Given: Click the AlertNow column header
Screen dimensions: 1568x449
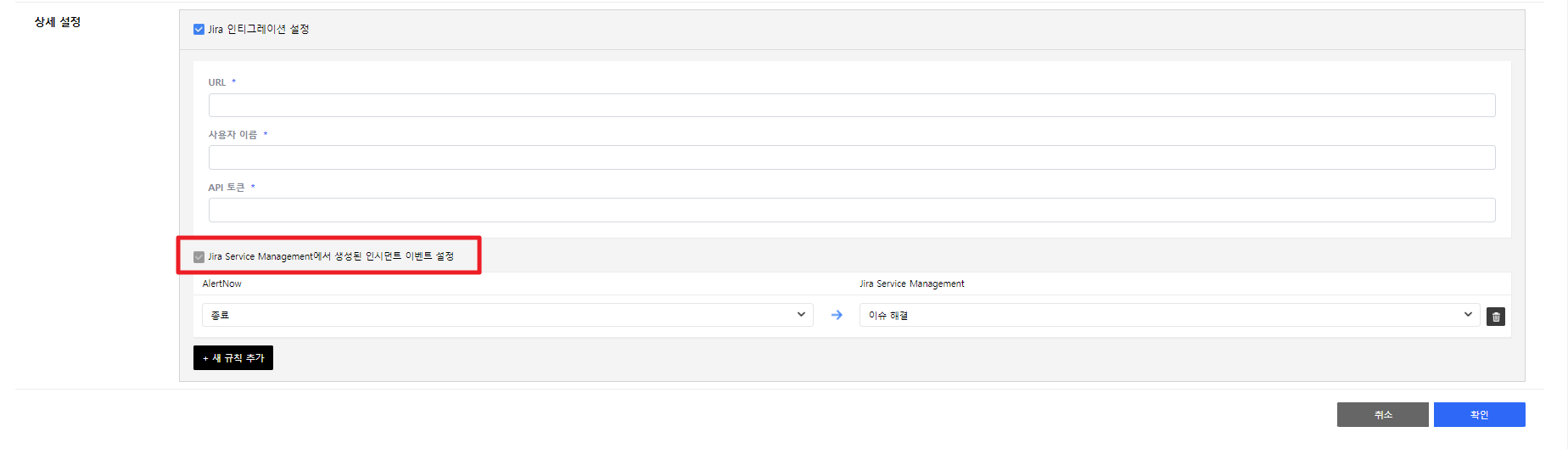Looking at the screenshot, I should coord(222,283).
